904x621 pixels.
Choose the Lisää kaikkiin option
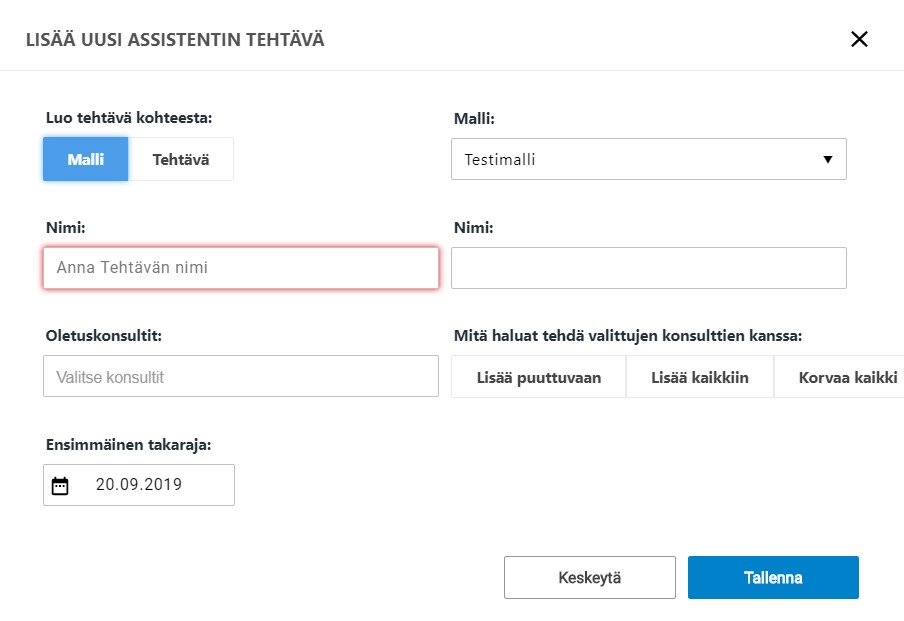700,378
